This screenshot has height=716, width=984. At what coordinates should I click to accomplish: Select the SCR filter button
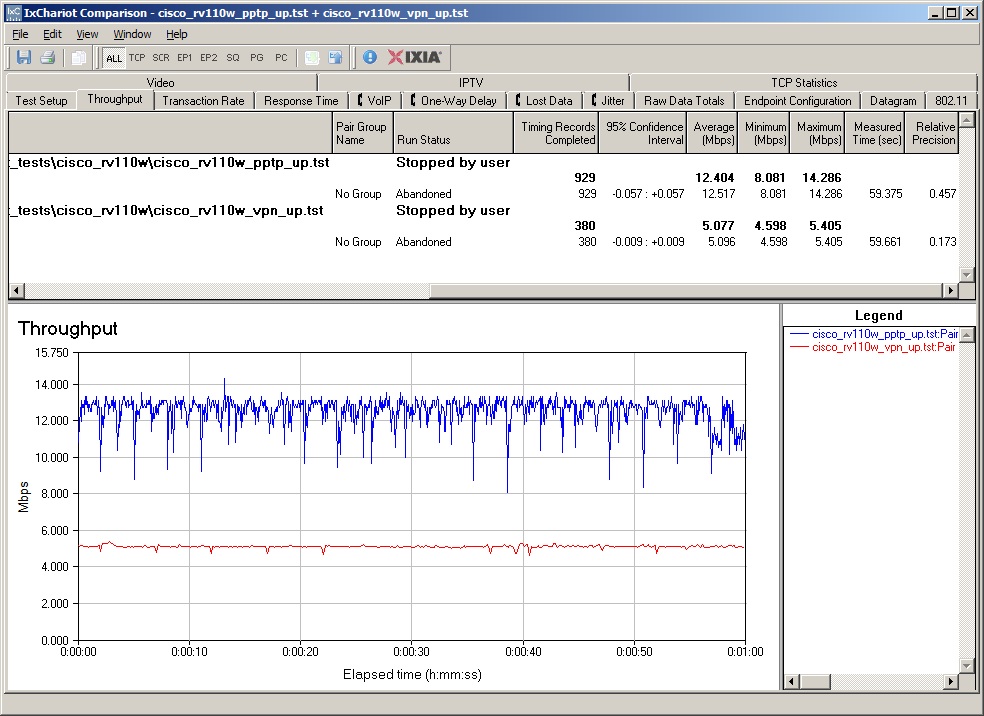tap(161, 58)
